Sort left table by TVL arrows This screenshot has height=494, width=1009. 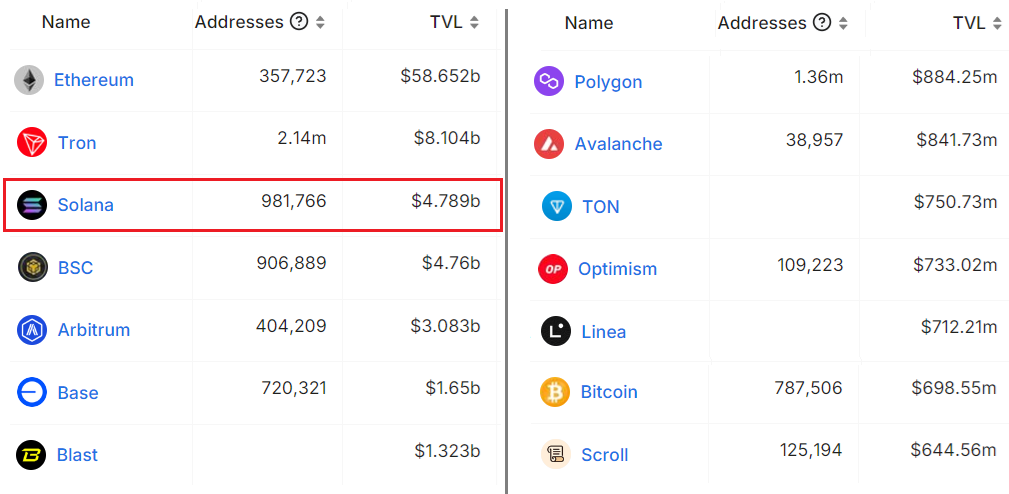(474, 23)
